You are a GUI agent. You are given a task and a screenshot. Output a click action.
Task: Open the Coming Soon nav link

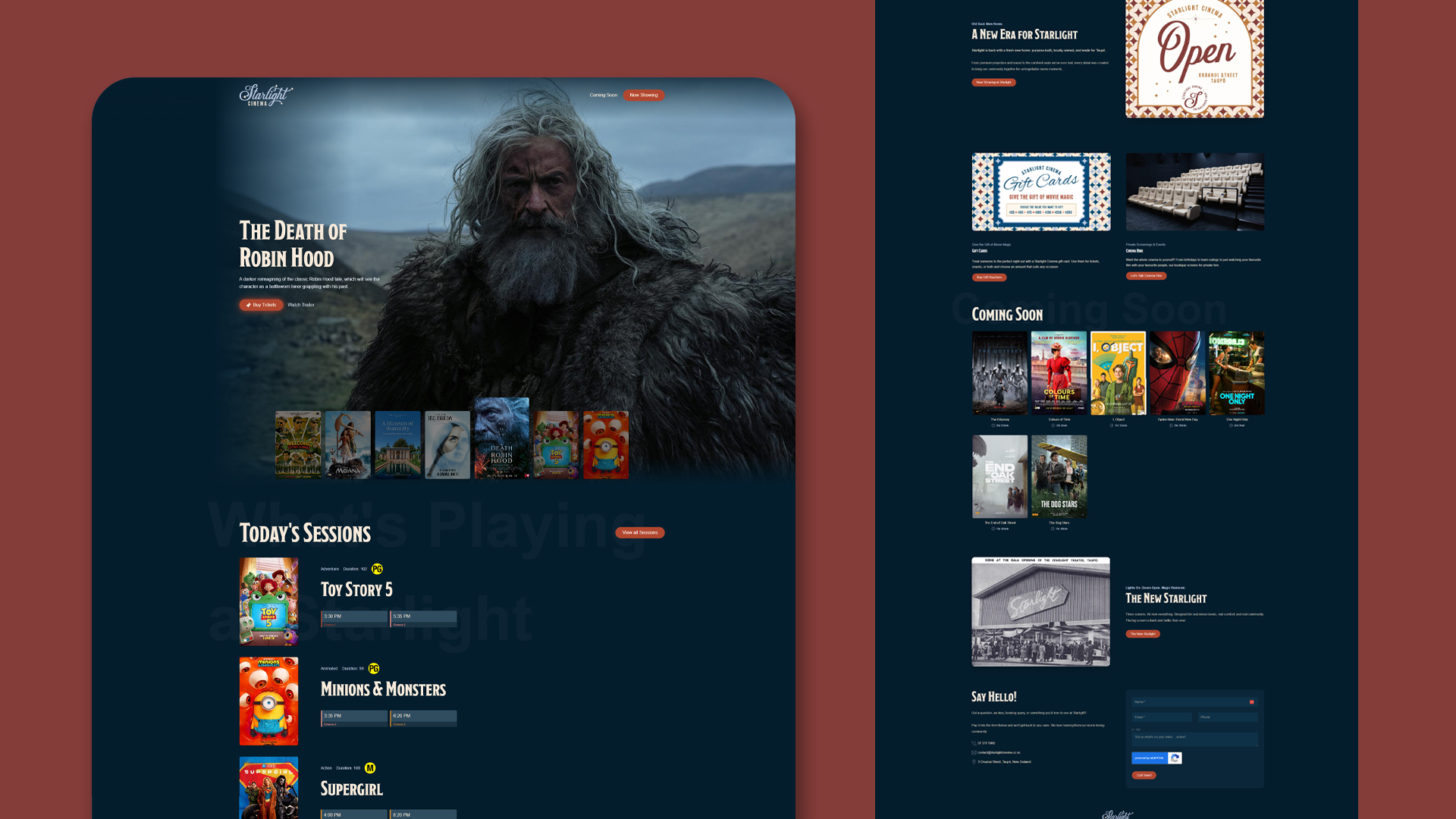pos(603,96)
